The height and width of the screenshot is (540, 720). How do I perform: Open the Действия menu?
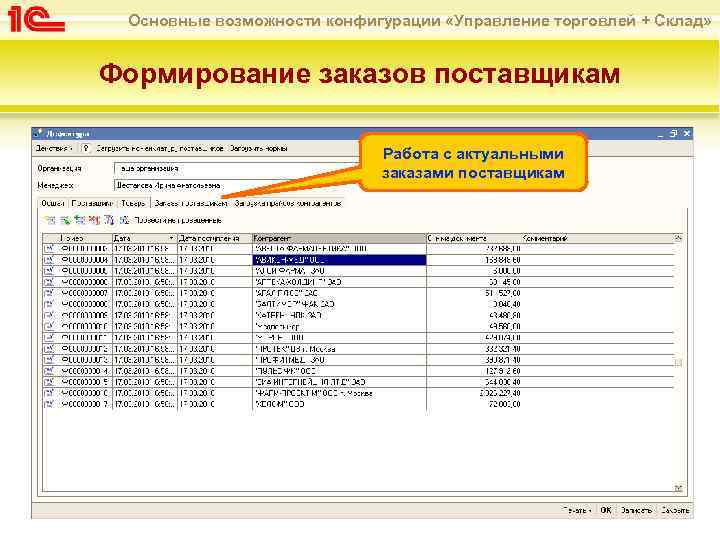click(x=54, y=148)
